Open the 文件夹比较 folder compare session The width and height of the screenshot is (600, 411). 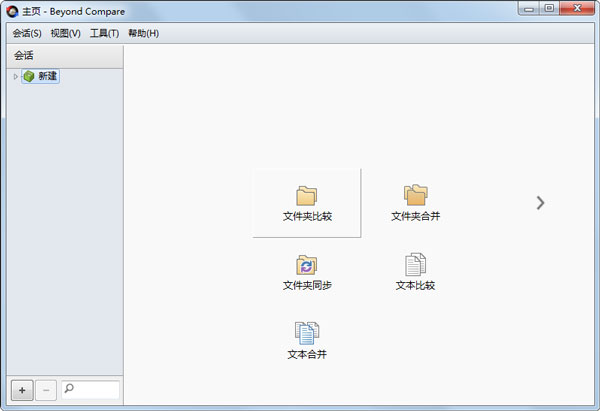tap(307, 203)
